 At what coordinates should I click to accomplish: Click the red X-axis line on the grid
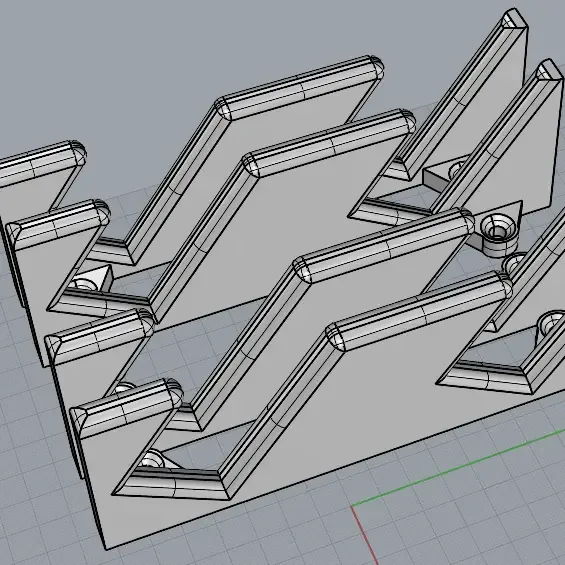(364, 535)
